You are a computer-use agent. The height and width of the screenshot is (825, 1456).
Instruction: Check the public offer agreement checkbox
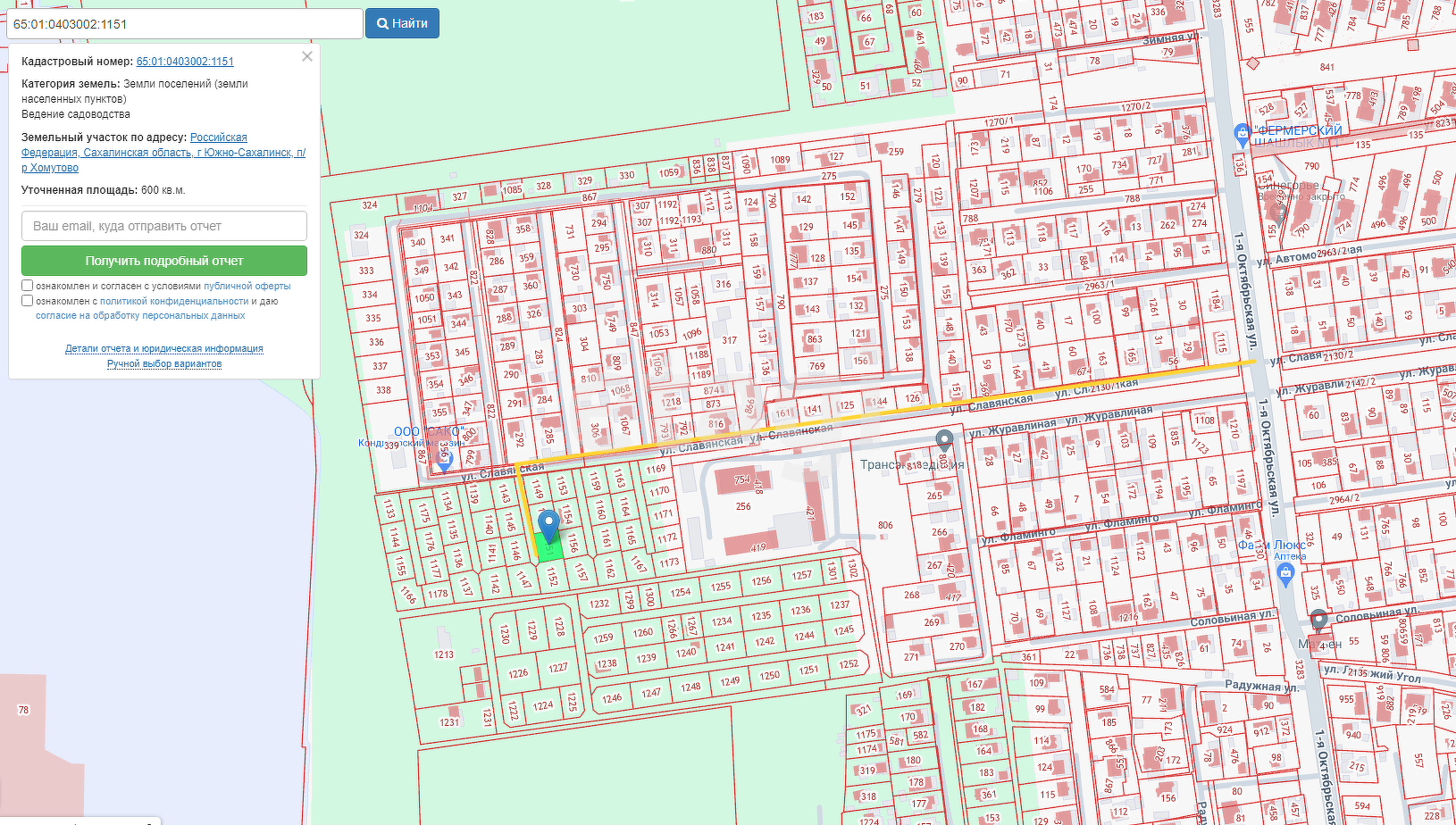coord(28,286)
